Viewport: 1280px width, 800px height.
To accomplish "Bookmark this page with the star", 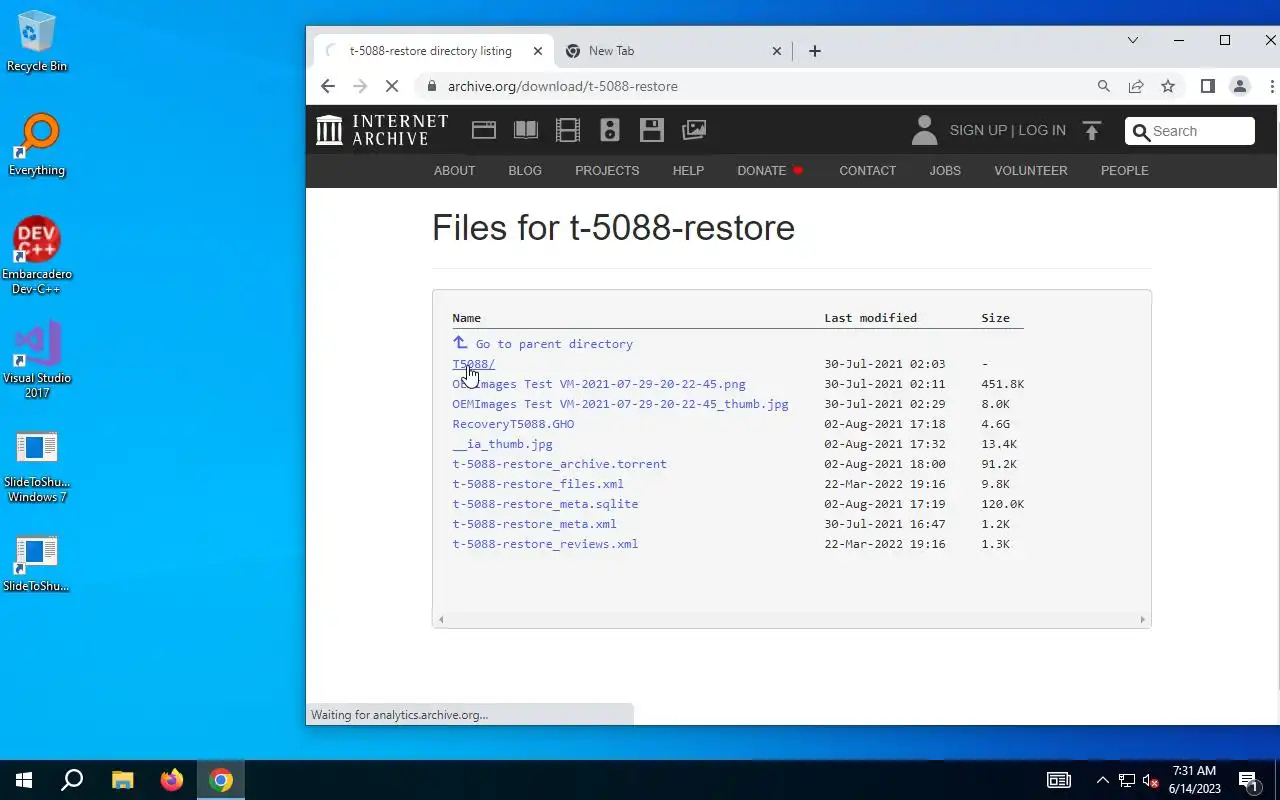I will click(1168, 86).
